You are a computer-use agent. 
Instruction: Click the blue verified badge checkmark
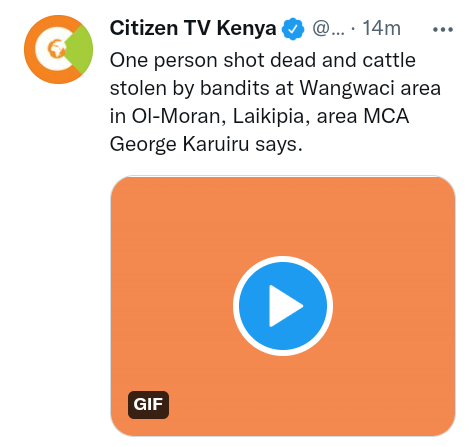293,29
